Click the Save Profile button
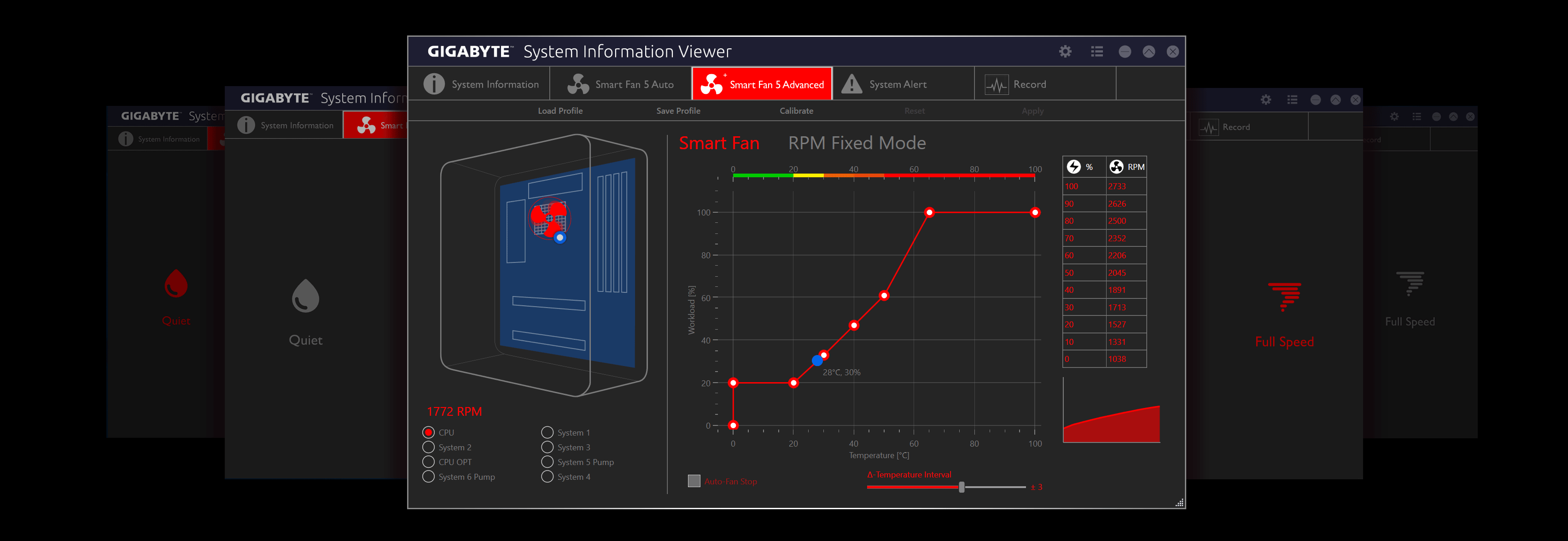The image size is (1568, 541). (679, 110)
